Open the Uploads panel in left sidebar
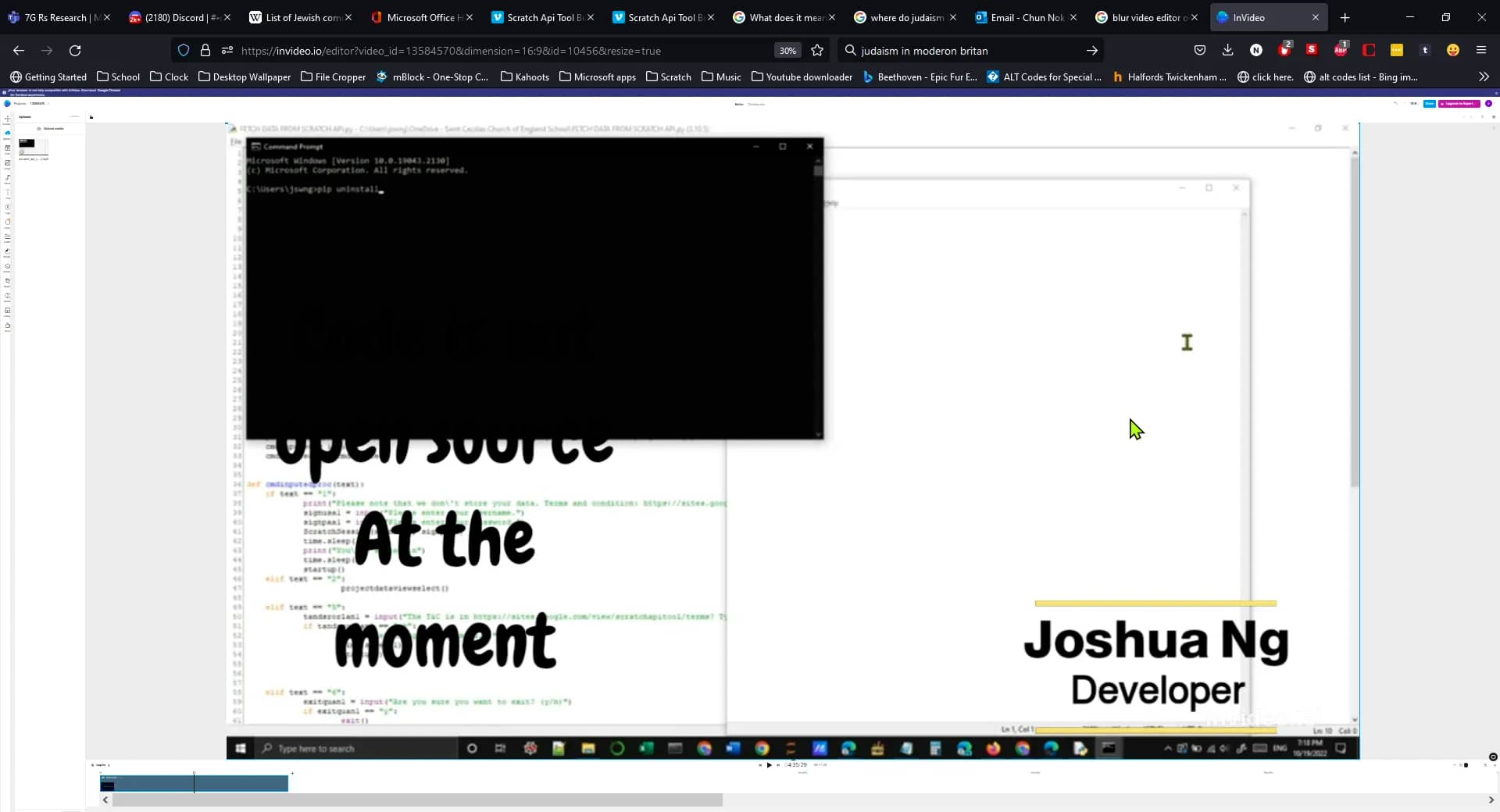 pyautogui.click(x=7, y=132)
